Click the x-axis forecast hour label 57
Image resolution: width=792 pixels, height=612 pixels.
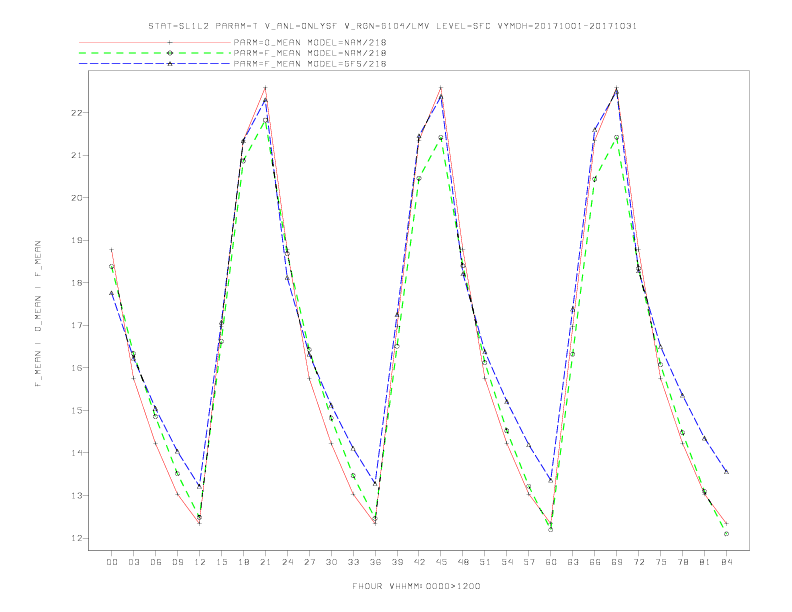pyautogui.click(x=529, y=562)
